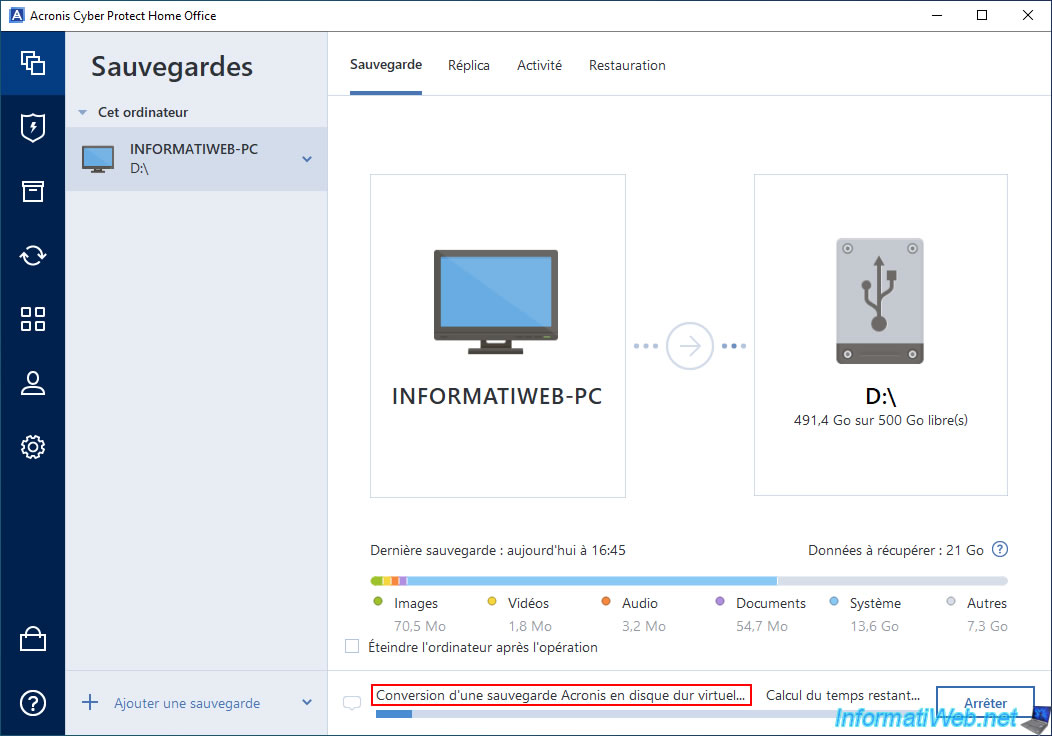Viewport: 1052px width, 736px height.
Task: Switch to the Réplica tab
Action: [x=469, y=65]
